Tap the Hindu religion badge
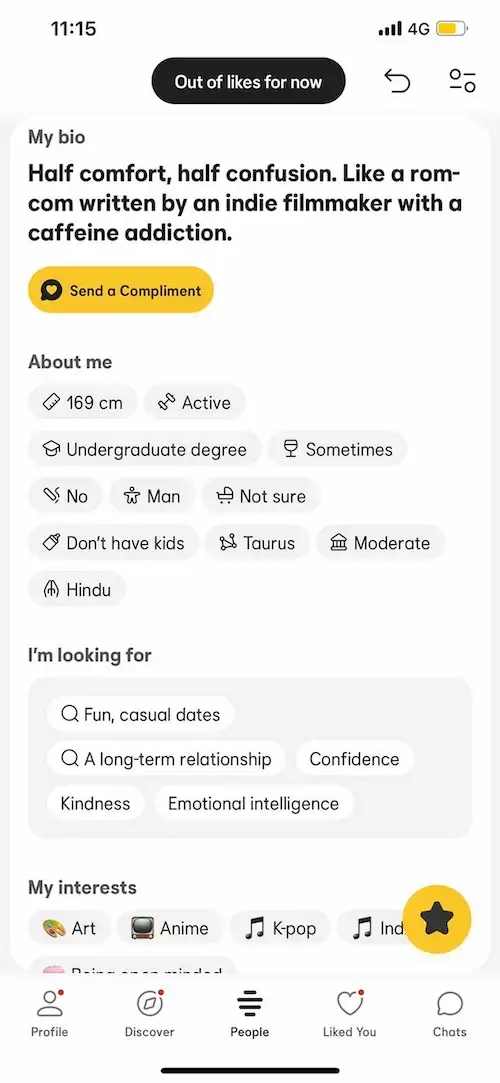The height and width of the screenshot is (1083, 500). click(x=77, y=590)
